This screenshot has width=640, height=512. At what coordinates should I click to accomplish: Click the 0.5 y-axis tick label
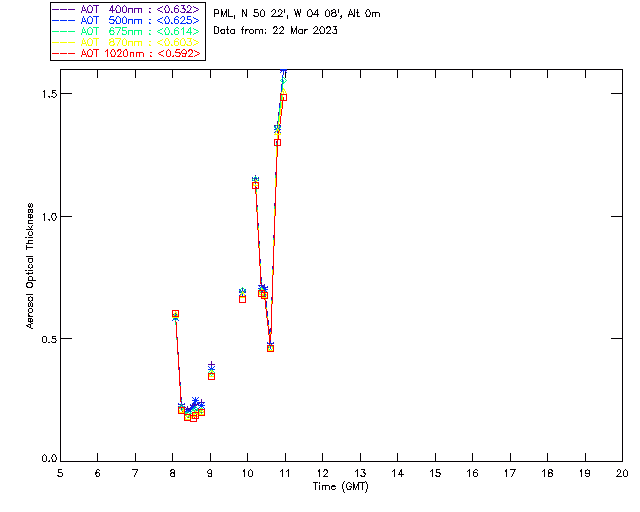[49, 339]
